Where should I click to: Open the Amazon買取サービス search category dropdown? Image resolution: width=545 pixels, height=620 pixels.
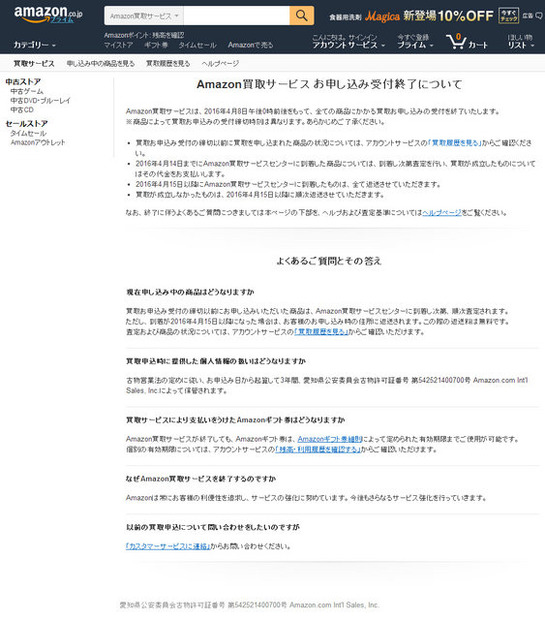tap(144, 16)
